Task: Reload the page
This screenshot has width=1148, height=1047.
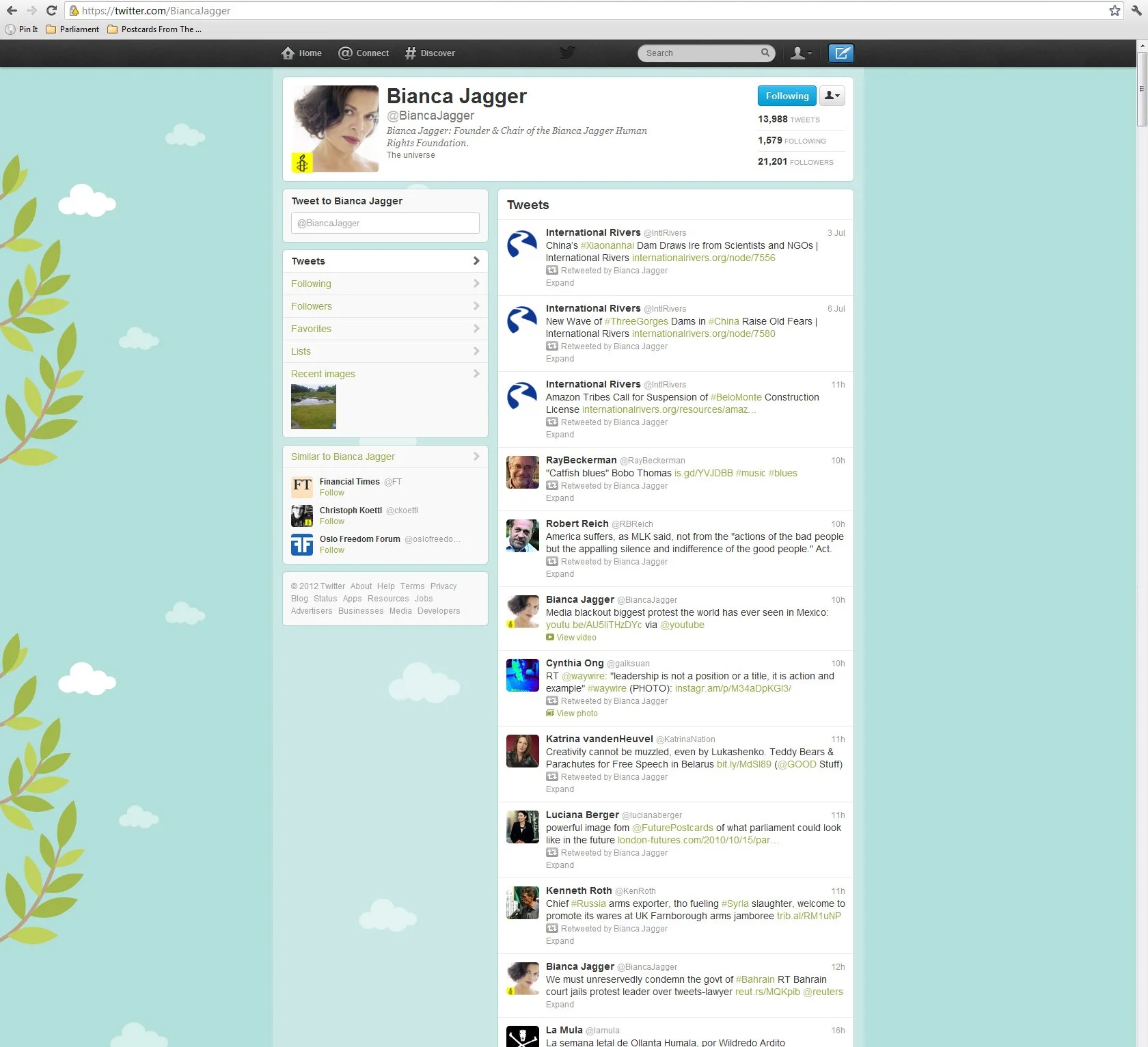Action: point(51,10)
